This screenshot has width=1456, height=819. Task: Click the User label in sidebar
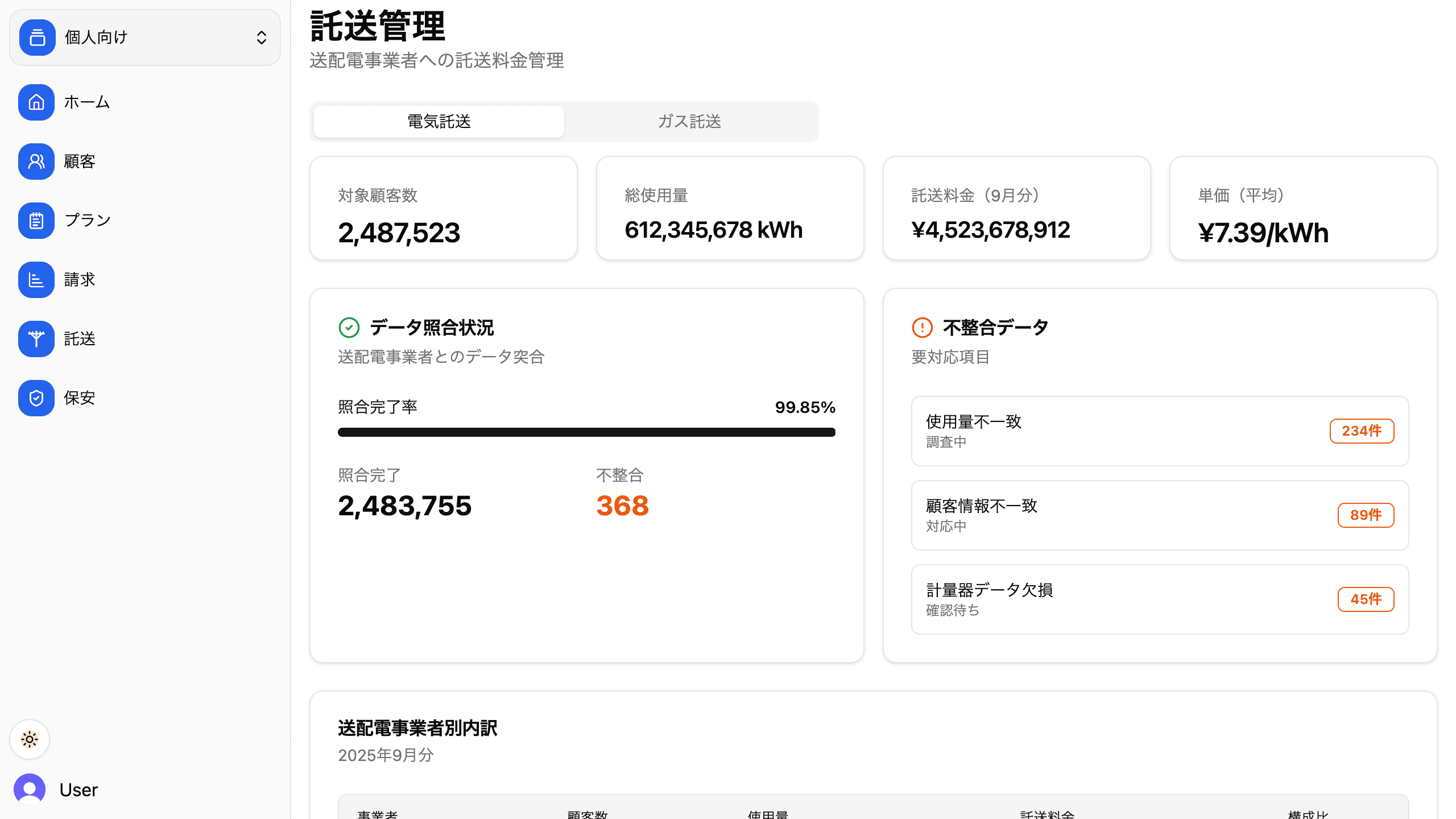coord(78,790)
